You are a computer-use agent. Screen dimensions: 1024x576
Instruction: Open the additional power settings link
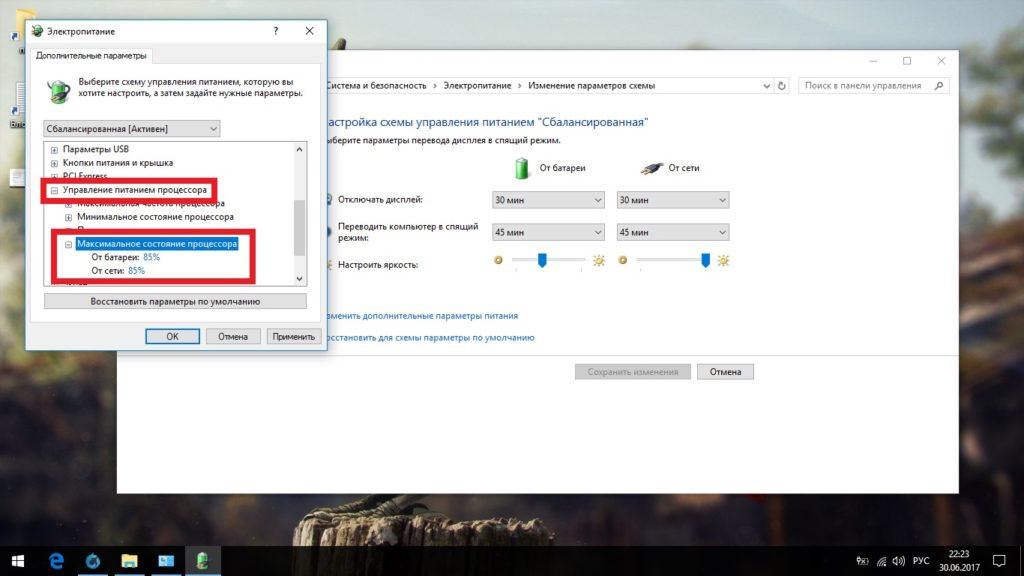tap(422, 315)
